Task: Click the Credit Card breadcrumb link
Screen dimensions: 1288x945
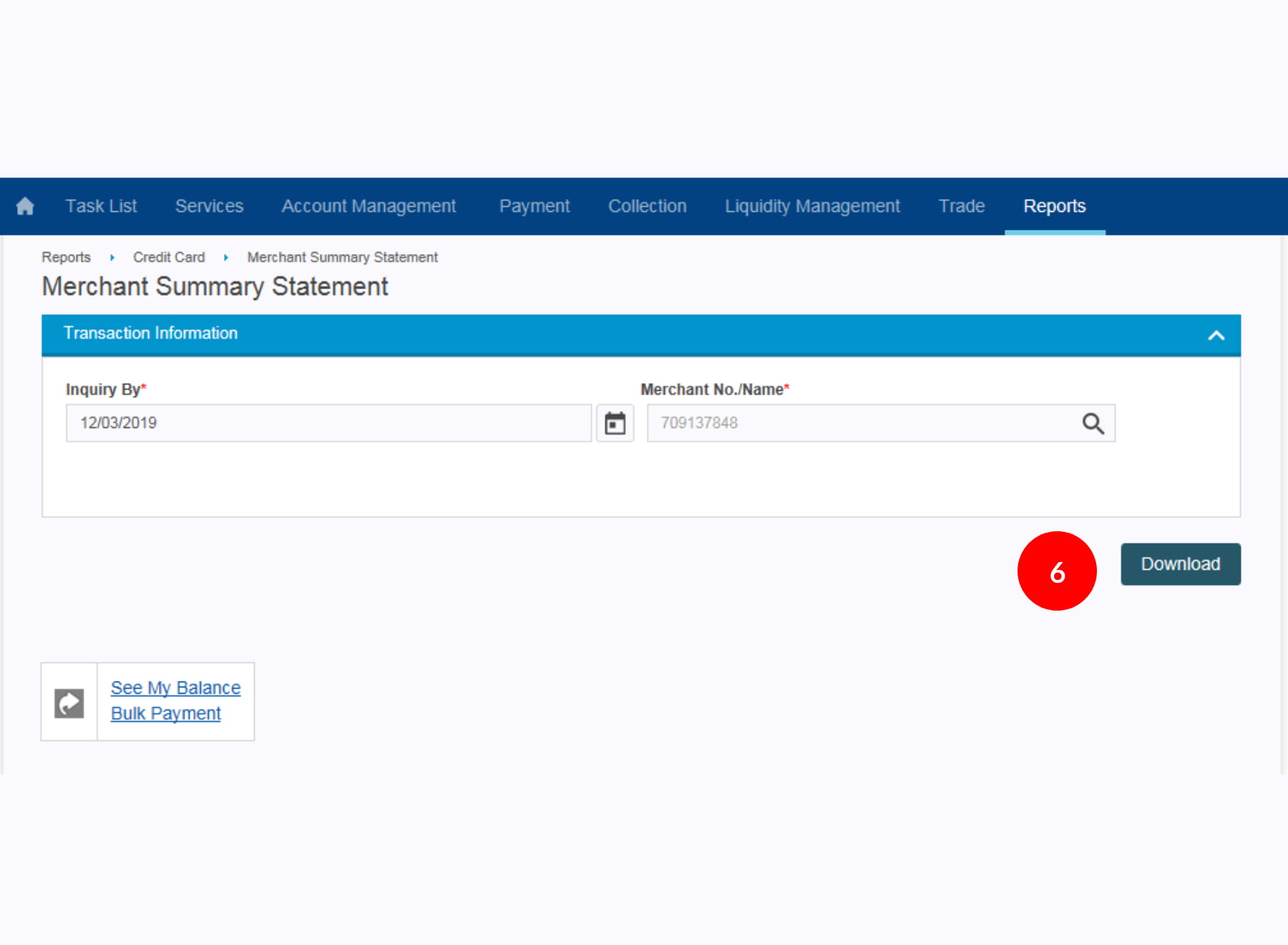Action: 169,257
